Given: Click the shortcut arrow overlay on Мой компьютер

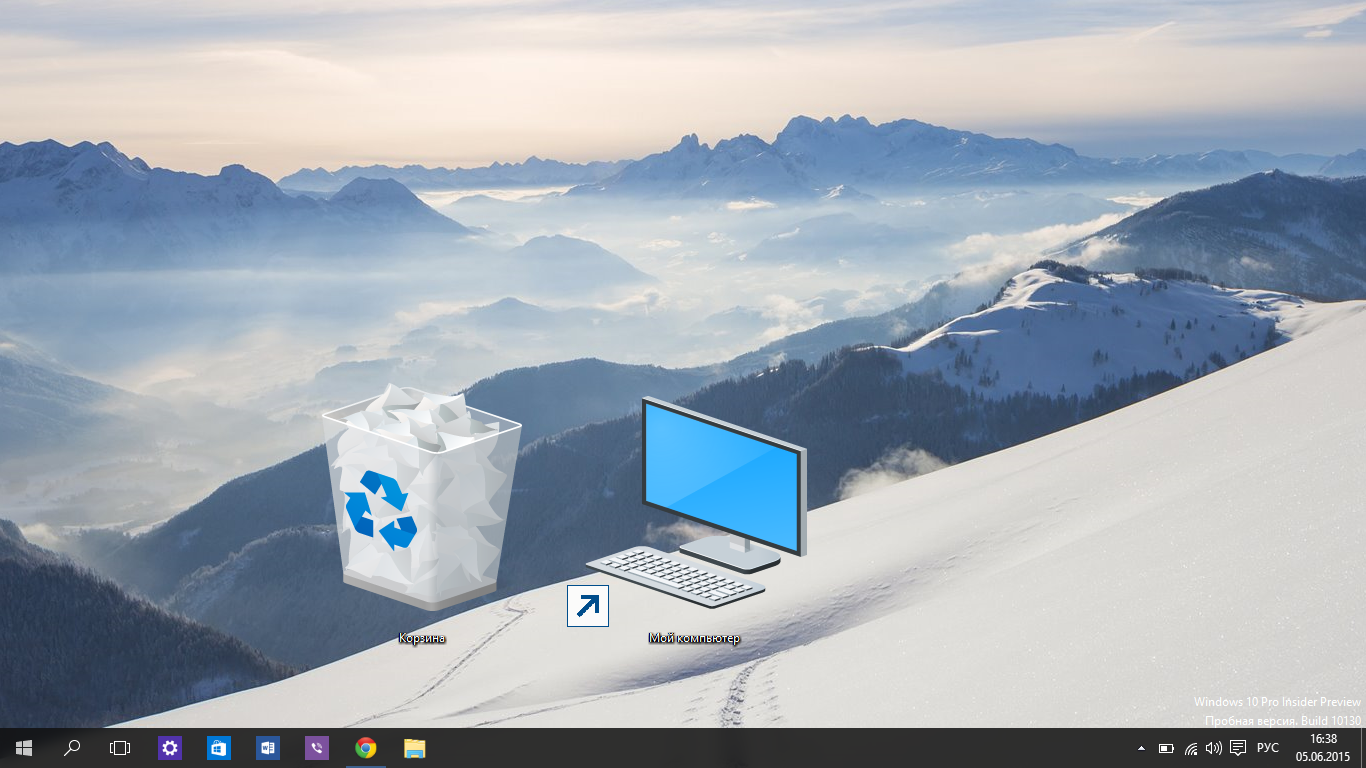Looking at the screenshot, I should (x=588, y=606).
